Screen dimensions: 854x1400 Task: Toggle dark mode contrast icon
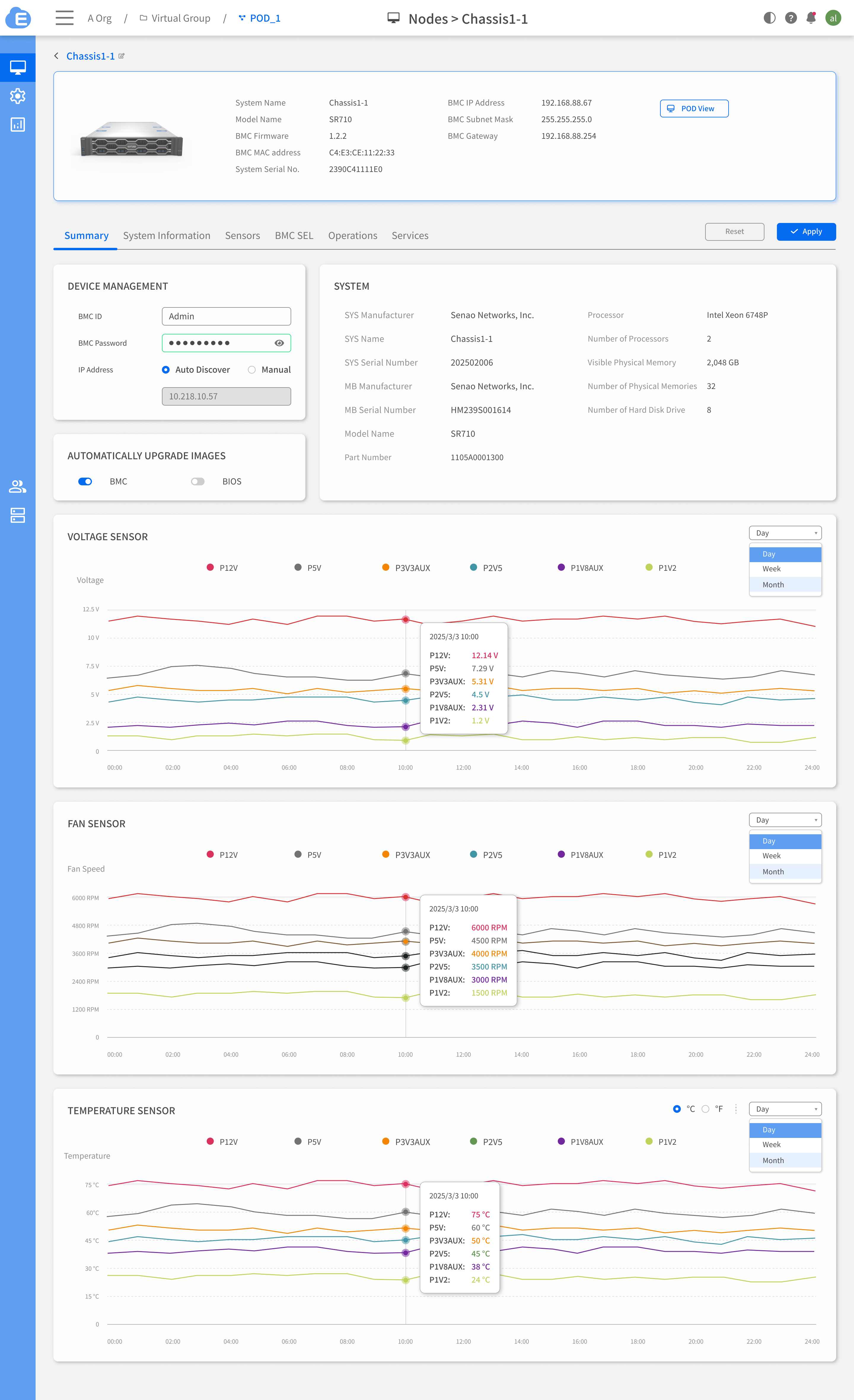[x=769, y=18]
